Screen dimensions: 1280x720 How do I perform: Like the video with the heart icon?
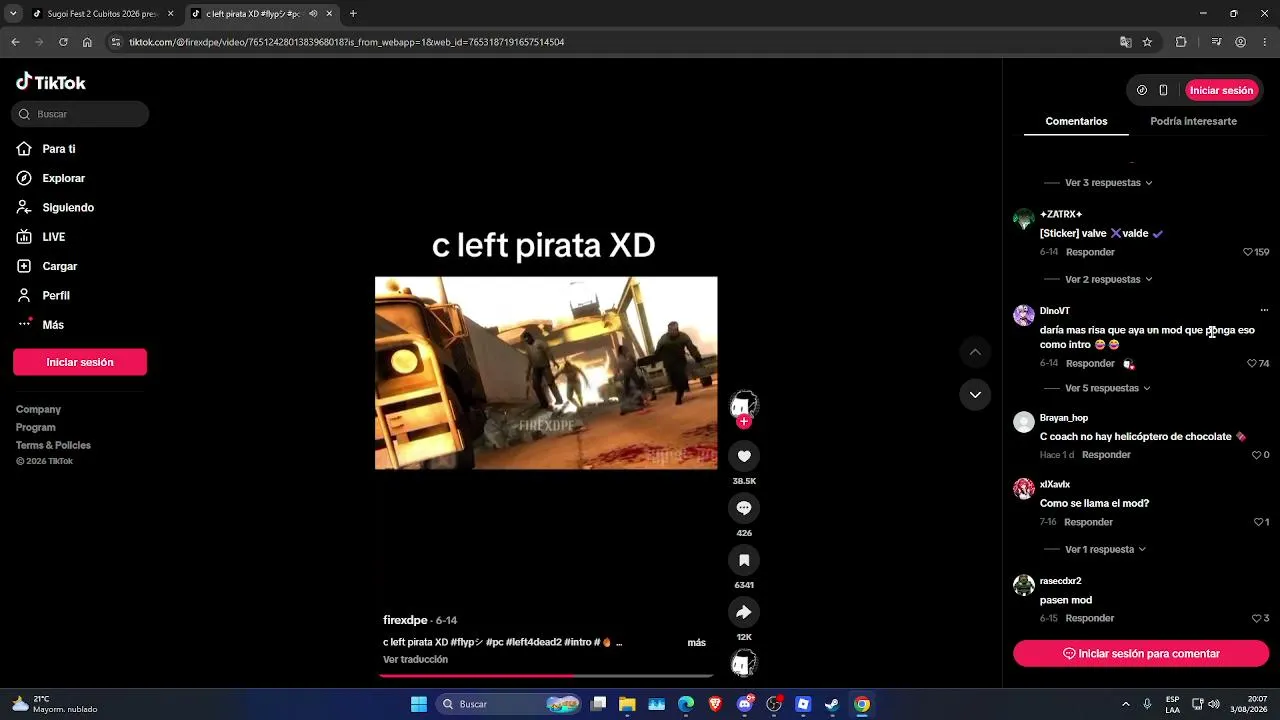[744, 456]
